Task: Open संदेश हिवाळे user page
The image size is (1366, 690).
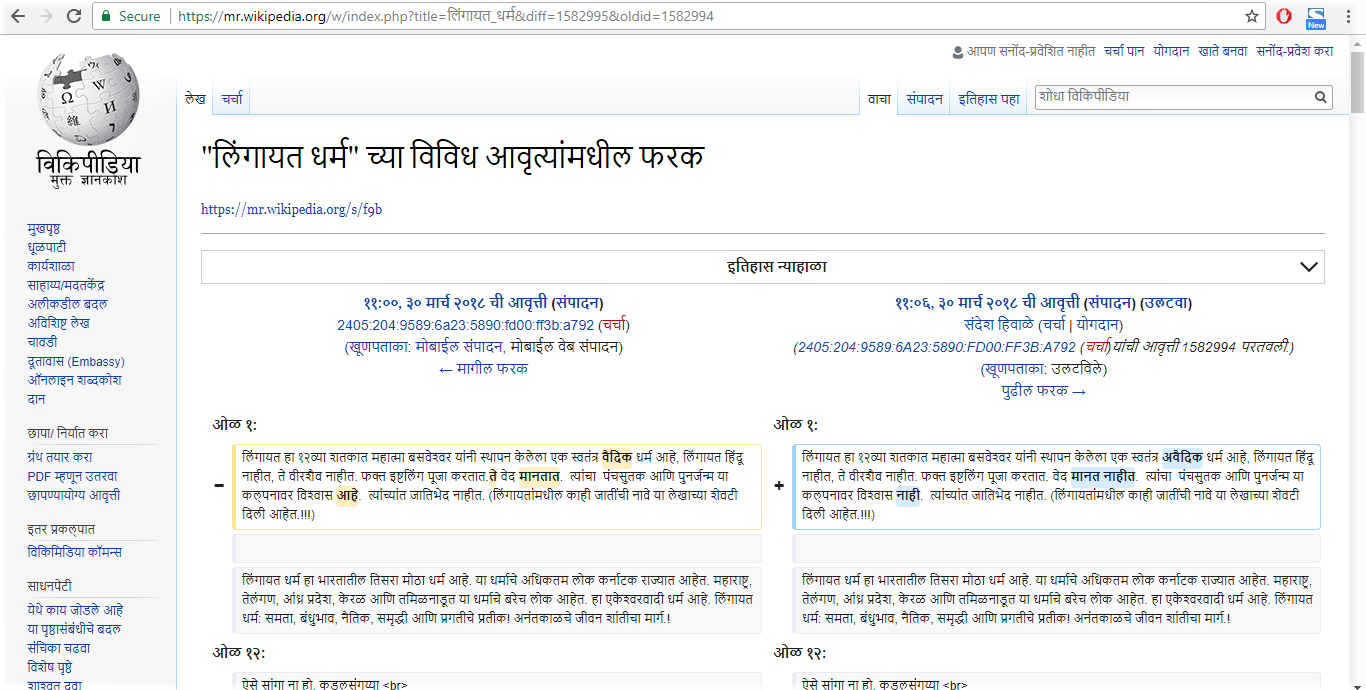Action: click(x=998, y=325)
